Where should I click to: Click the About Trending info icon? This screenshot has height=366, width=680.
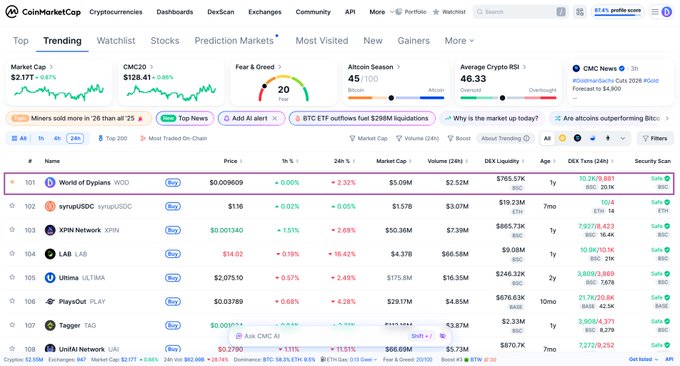pyautogui.click(x=526, y=138)
